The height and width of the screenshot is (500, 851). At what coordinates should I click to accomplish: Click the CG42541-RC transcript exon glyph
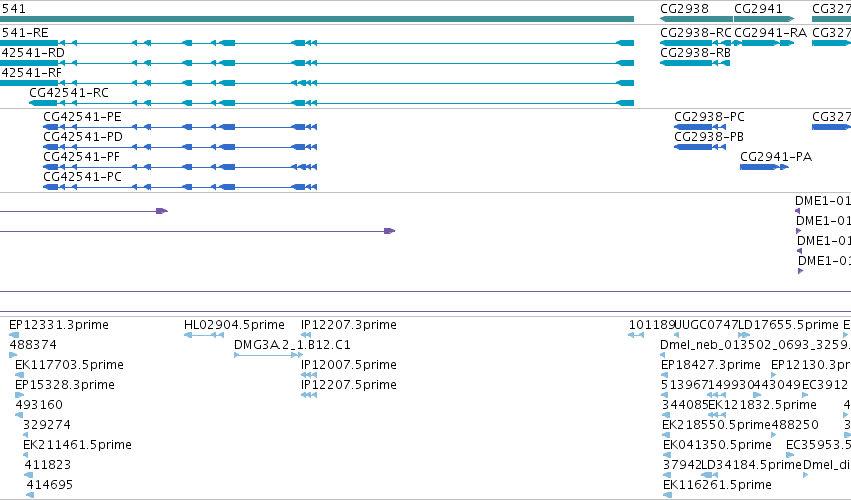pos(43,103)
